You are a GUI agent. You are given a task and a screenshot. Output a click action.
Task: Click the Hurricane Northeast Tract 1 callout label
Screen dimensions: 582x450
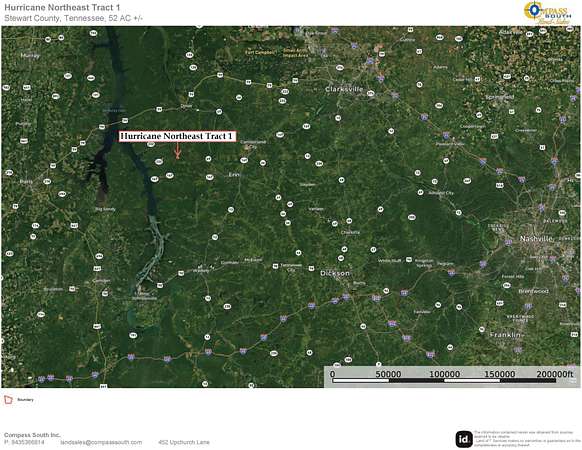point(177,136)
